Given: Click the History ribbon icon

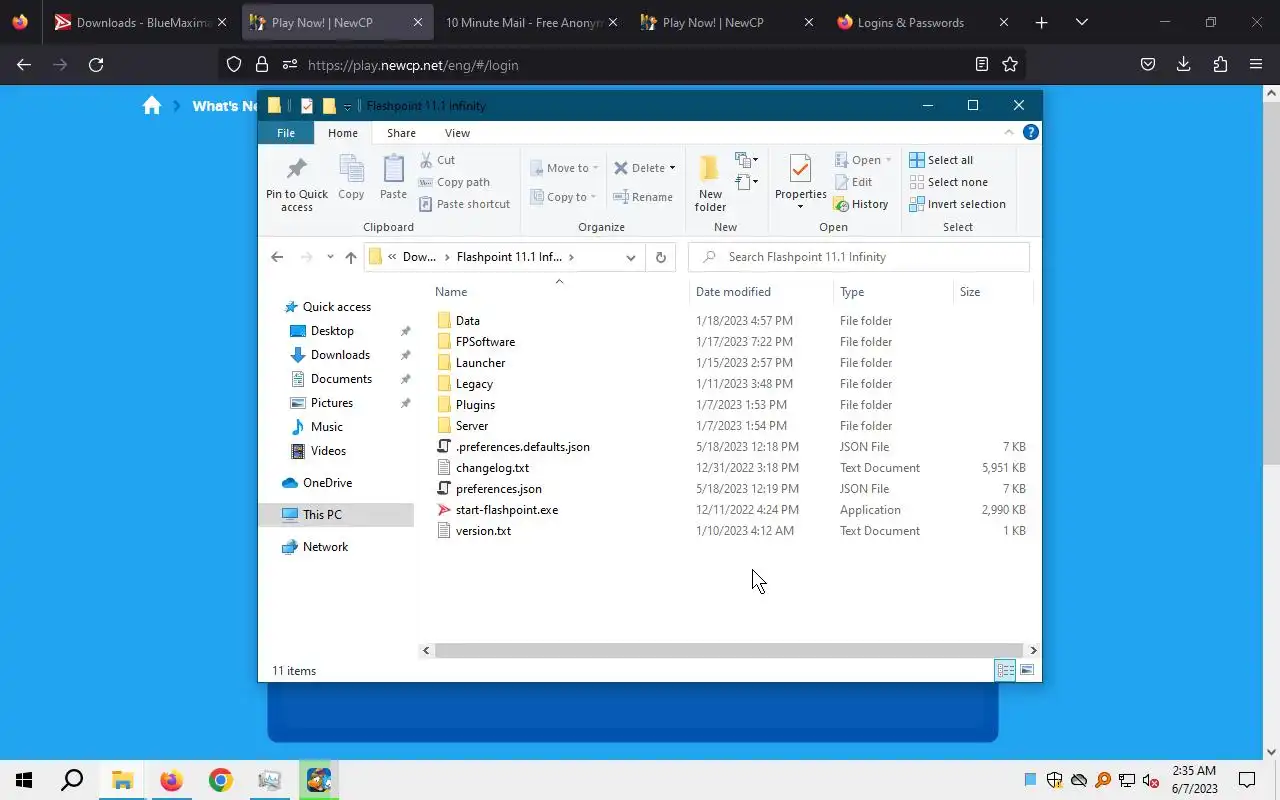Looking at the screenshot, I should click(841, 204).
